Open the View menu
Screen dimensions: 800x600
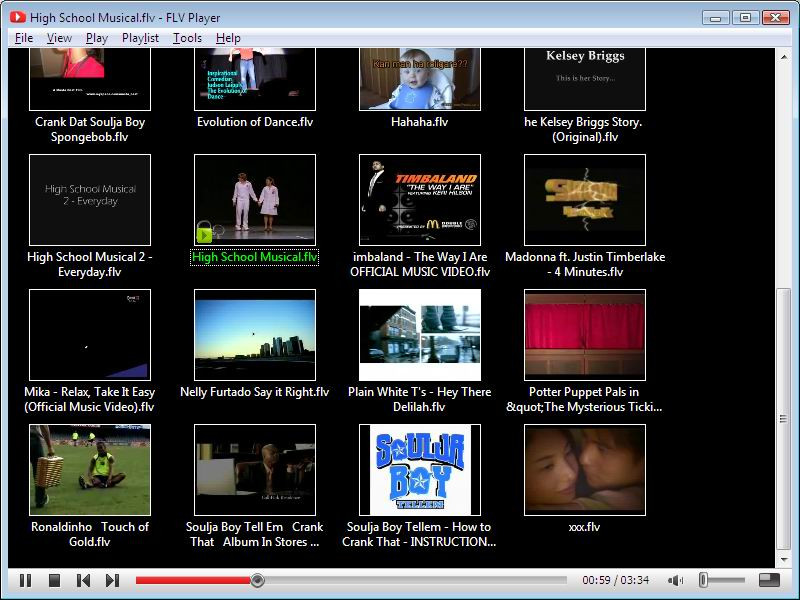click(x=59, y=38)
